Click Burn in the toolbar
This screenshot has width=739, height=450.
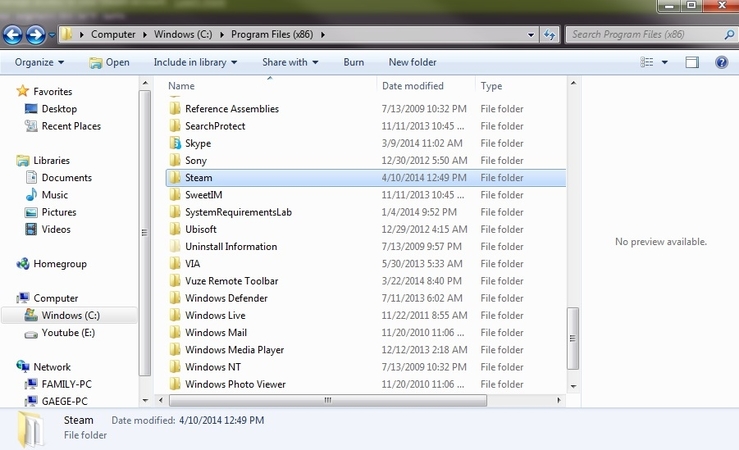coord(353,62)
